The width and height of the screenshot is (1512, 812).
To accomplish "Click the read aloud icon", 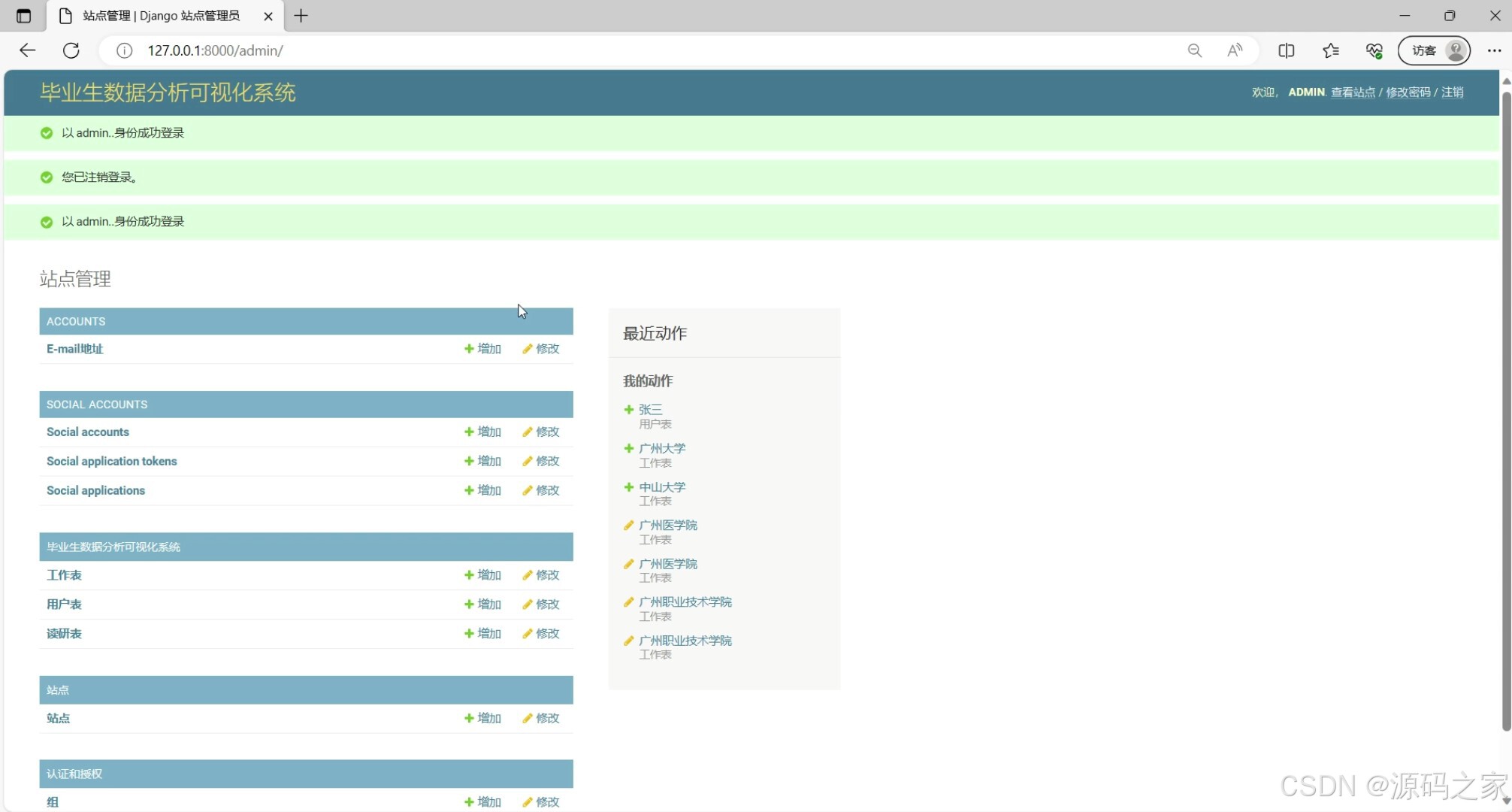I will click(x=1235, y=50).
